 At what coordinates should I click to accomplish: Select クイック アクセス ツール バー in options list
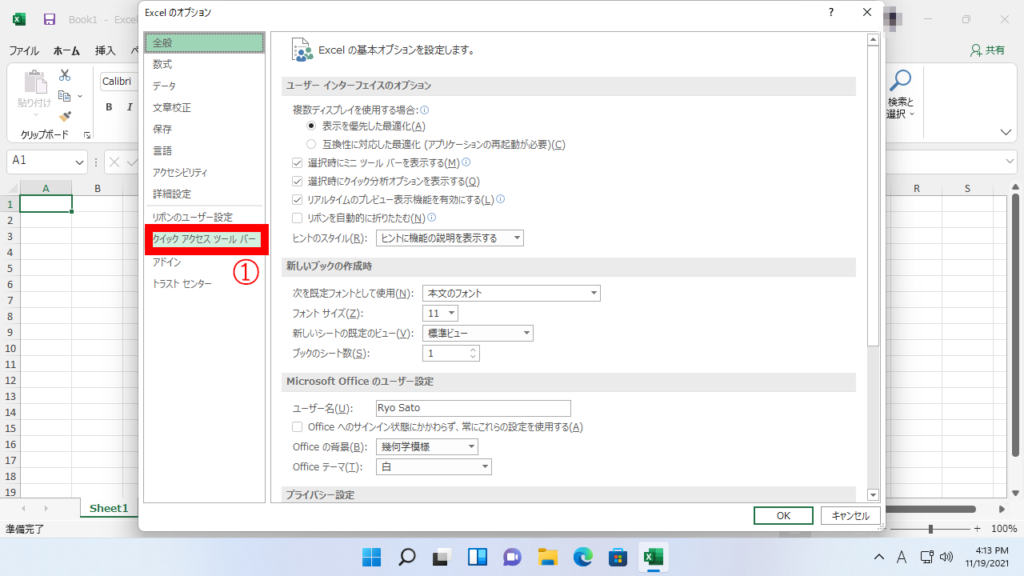[205, 240]
